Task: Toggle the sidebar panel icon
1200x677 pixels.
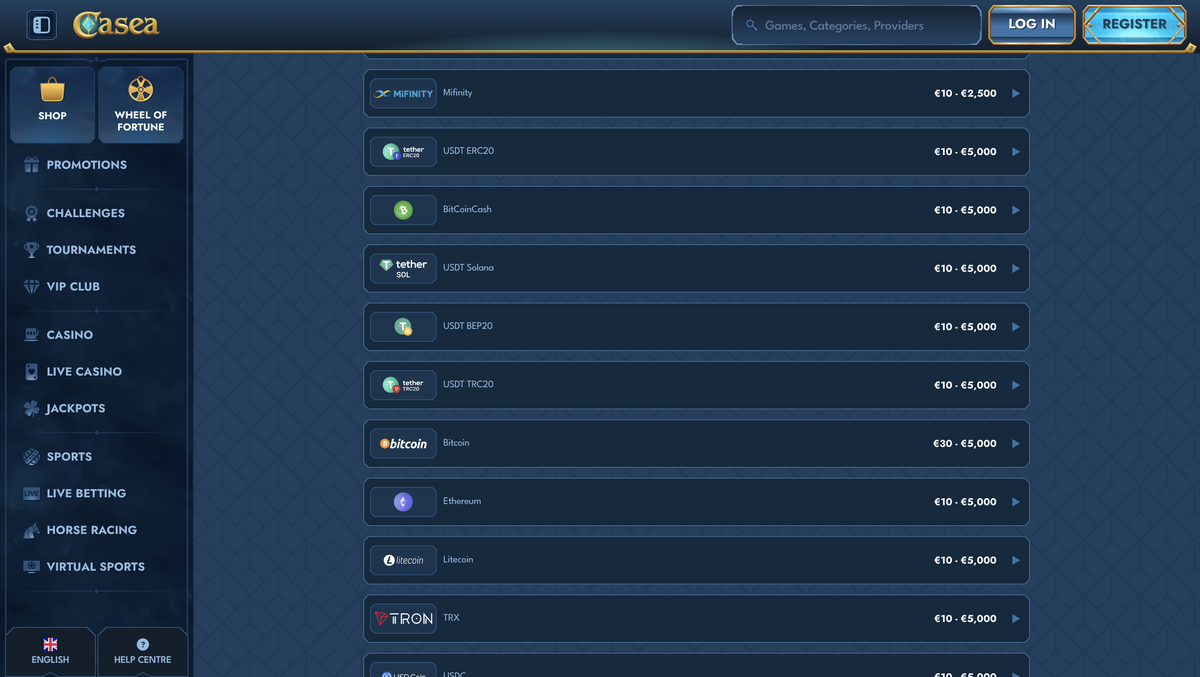Action: (41, 25)
